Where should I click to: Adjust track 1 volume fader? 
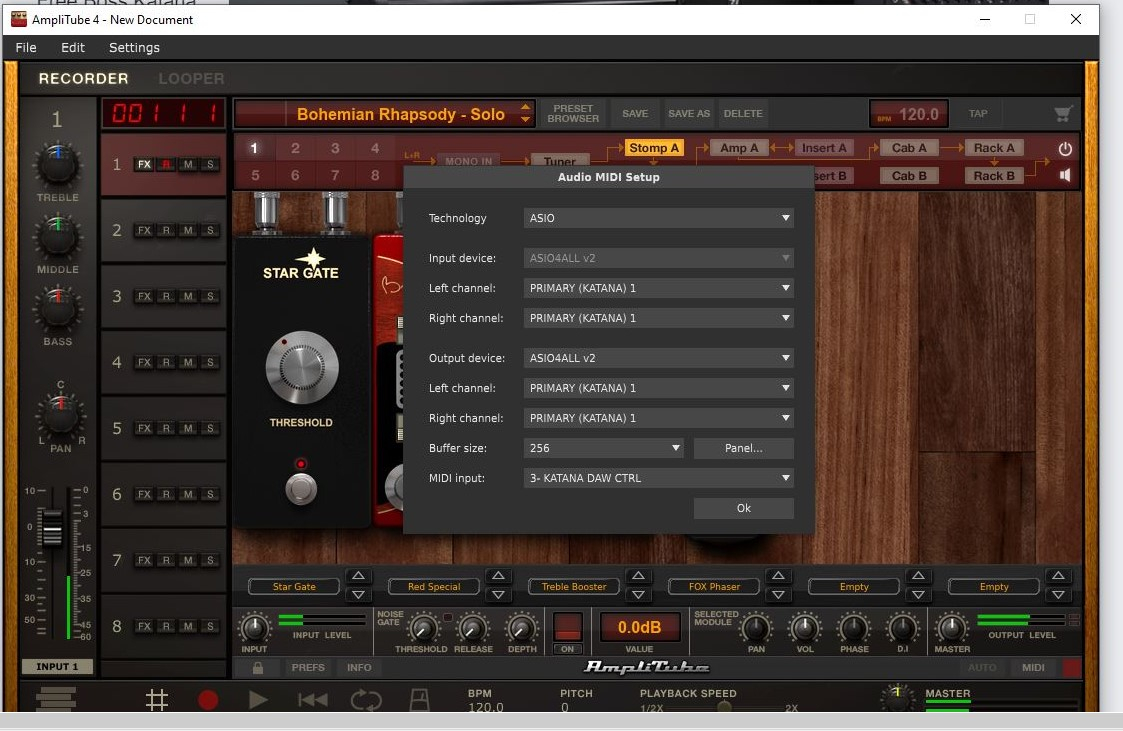point(52,530)
